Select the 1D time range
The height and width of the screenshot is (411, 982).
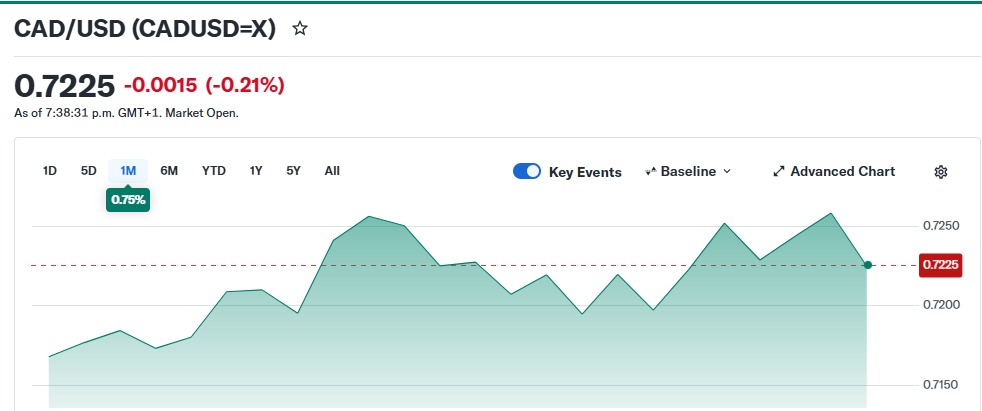coord(49,170)
